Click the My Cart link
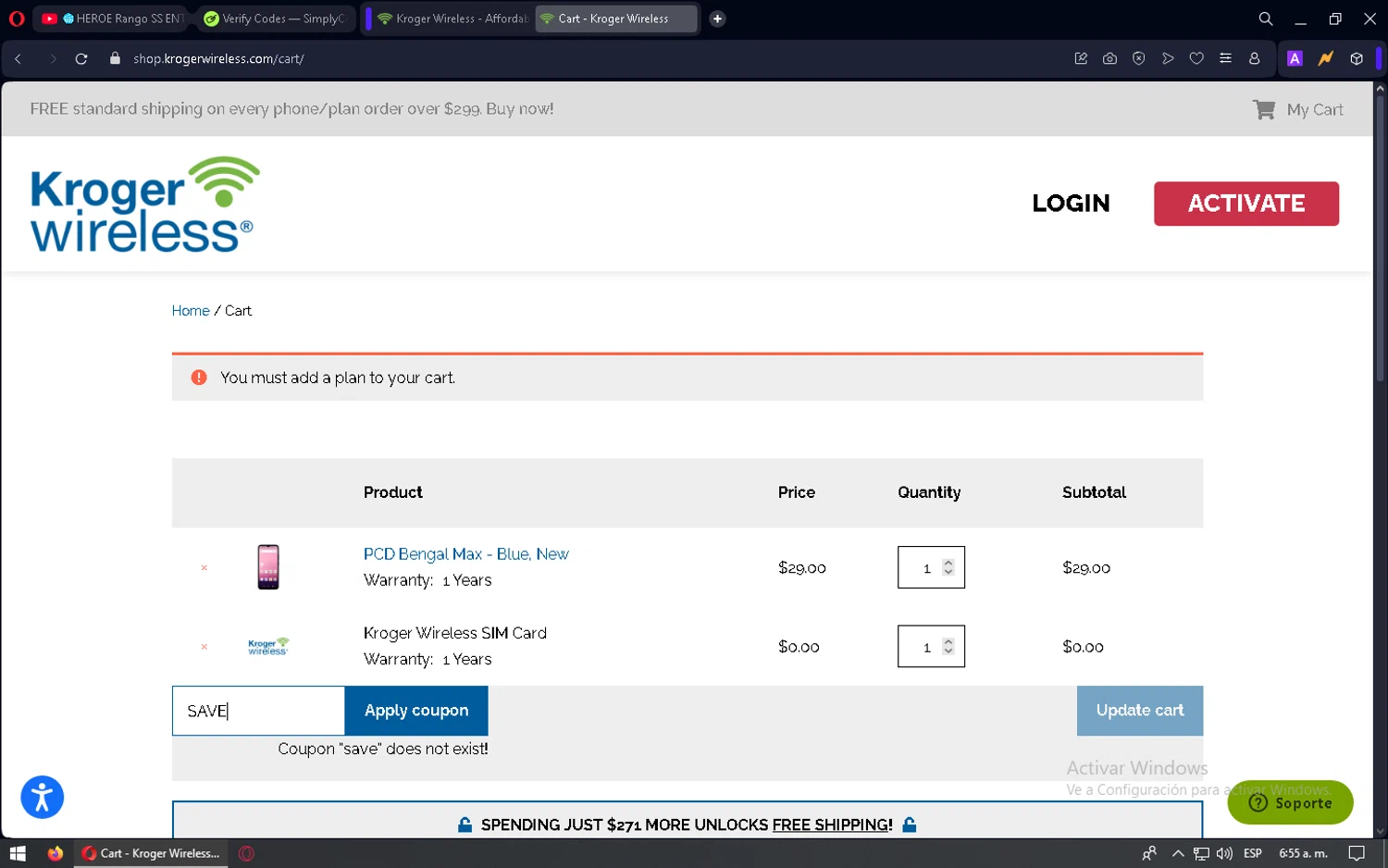The height and width of the screenshot is (868, 1388). (1314, 109)
